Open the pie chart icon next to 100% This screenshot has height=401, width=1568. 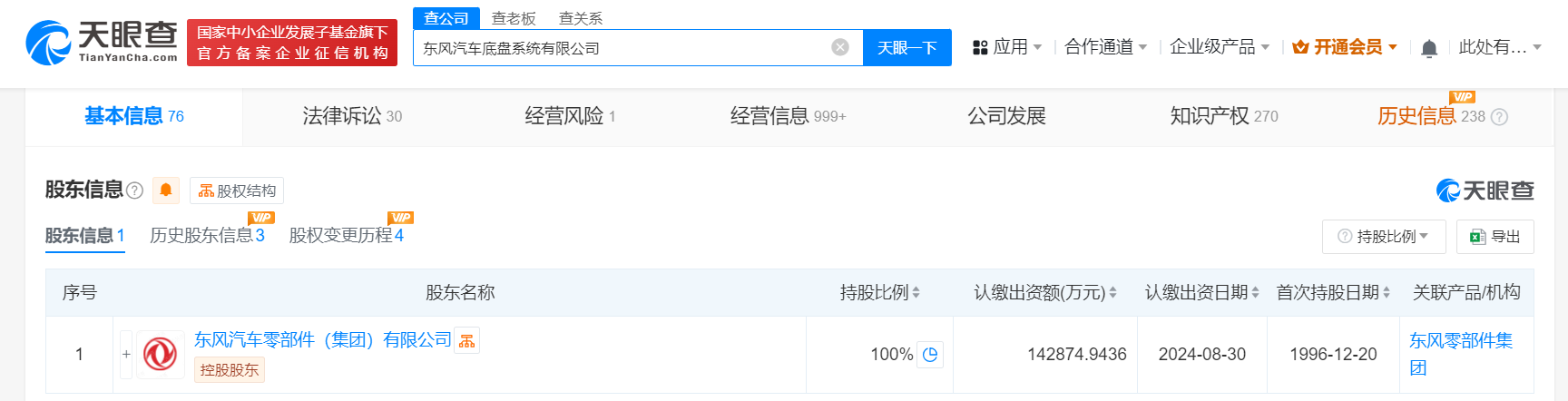click(x=930, y=355)
